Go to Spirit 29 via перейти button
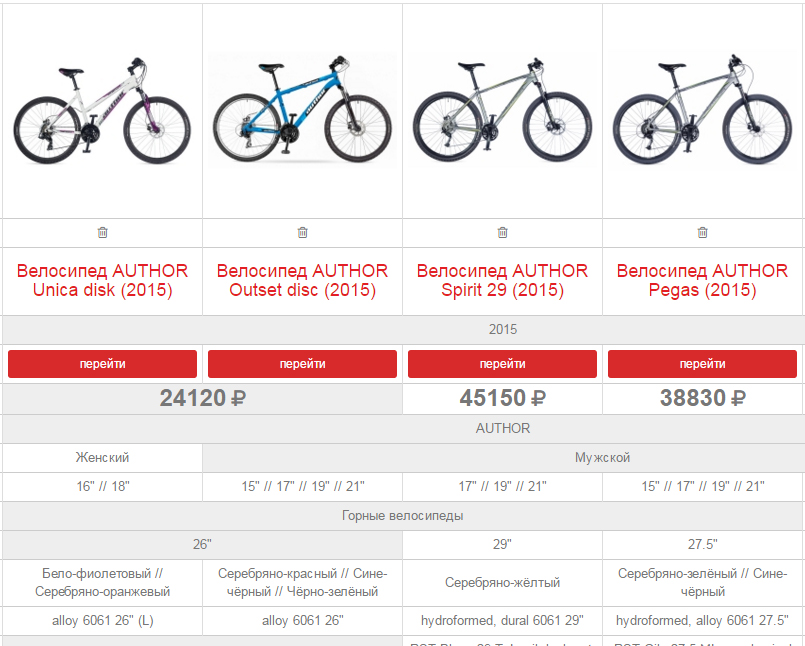The image size is (805, 646). pos(502,364)
